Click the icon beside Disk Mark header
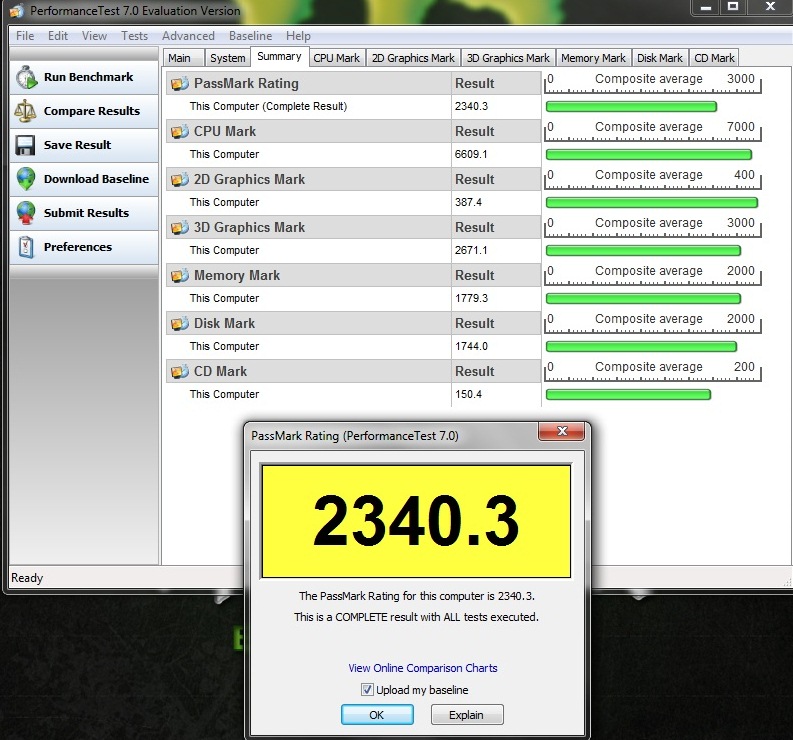793x740 pixels. coord(180,324)
